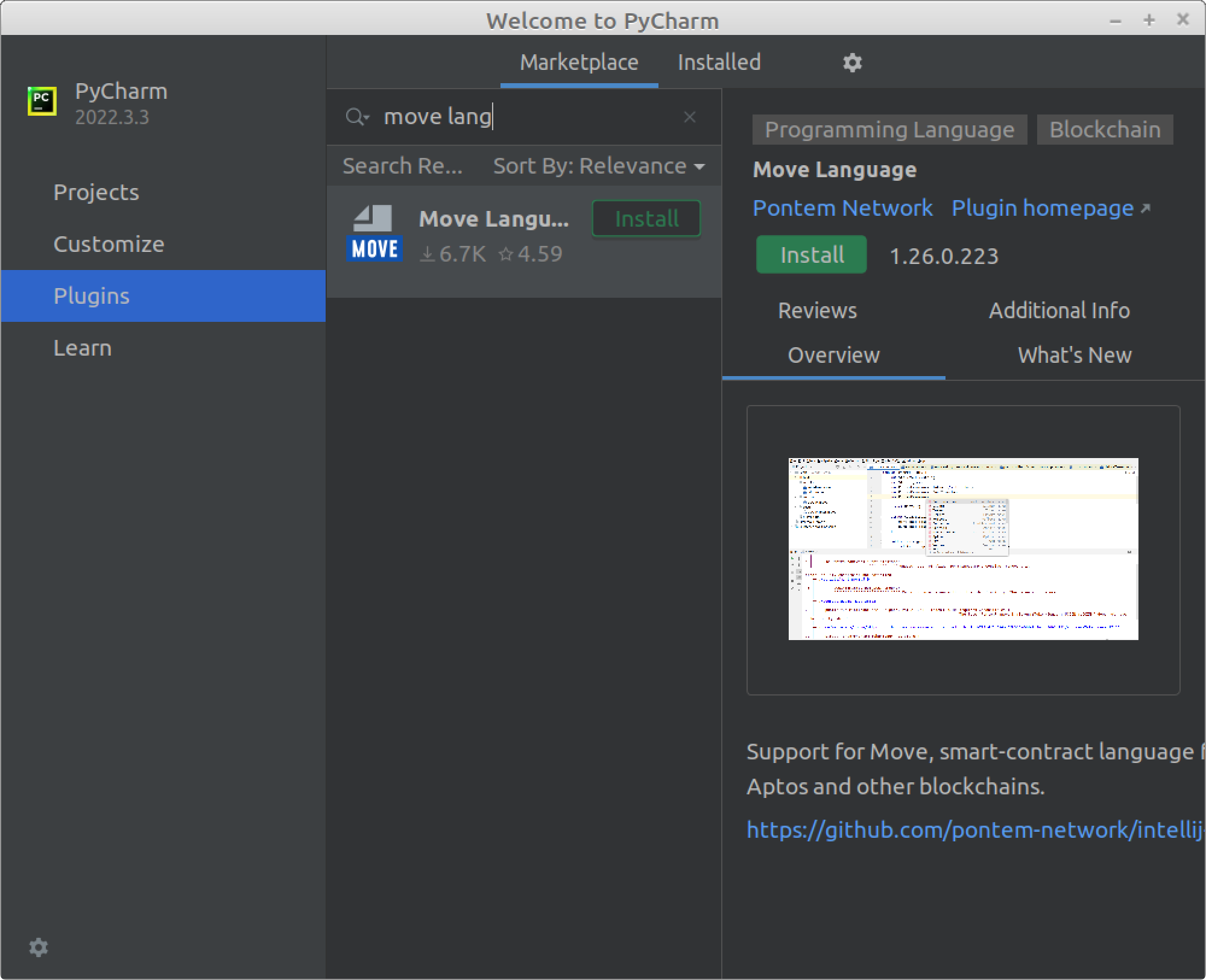Open the Plugin homepage link
Viewport: 1206px width, 980px height.
(1043, 208)
